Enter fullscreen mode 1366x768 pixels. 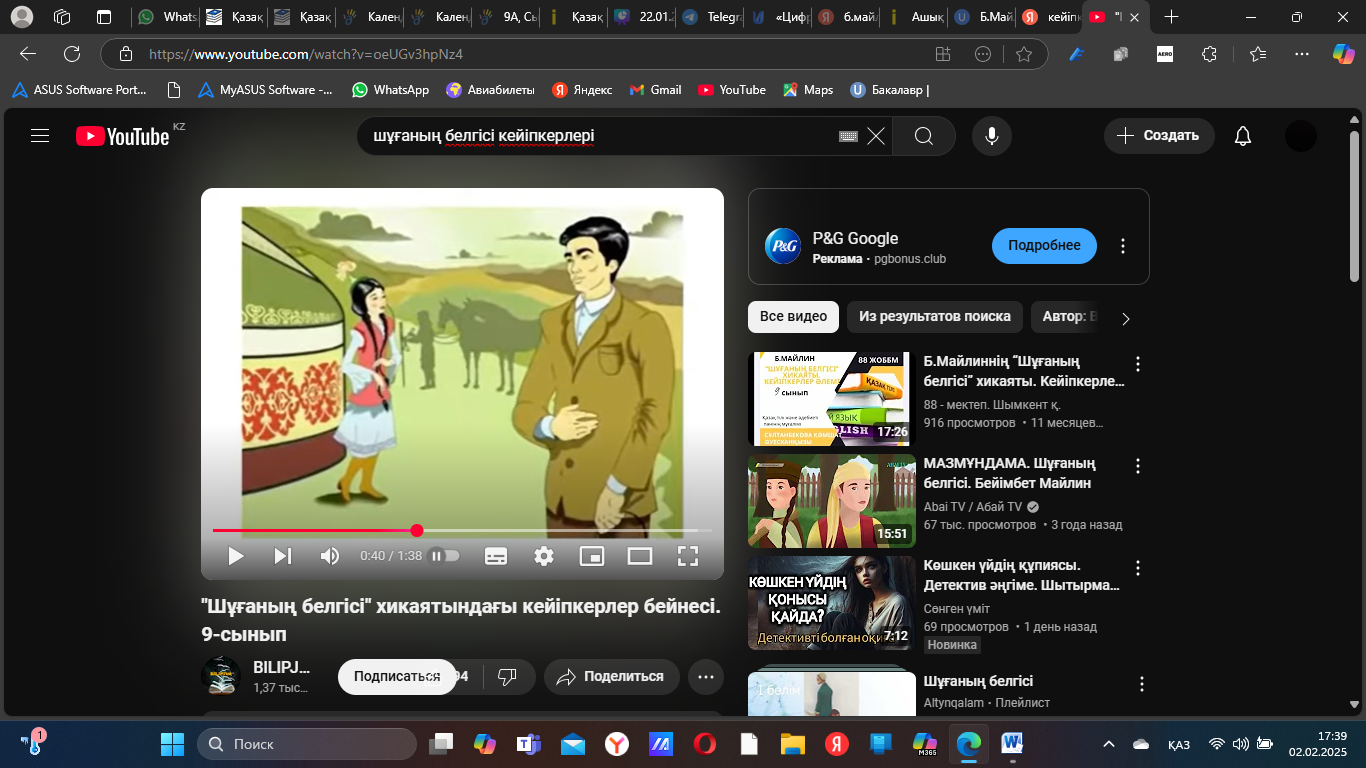click(688, 556)
